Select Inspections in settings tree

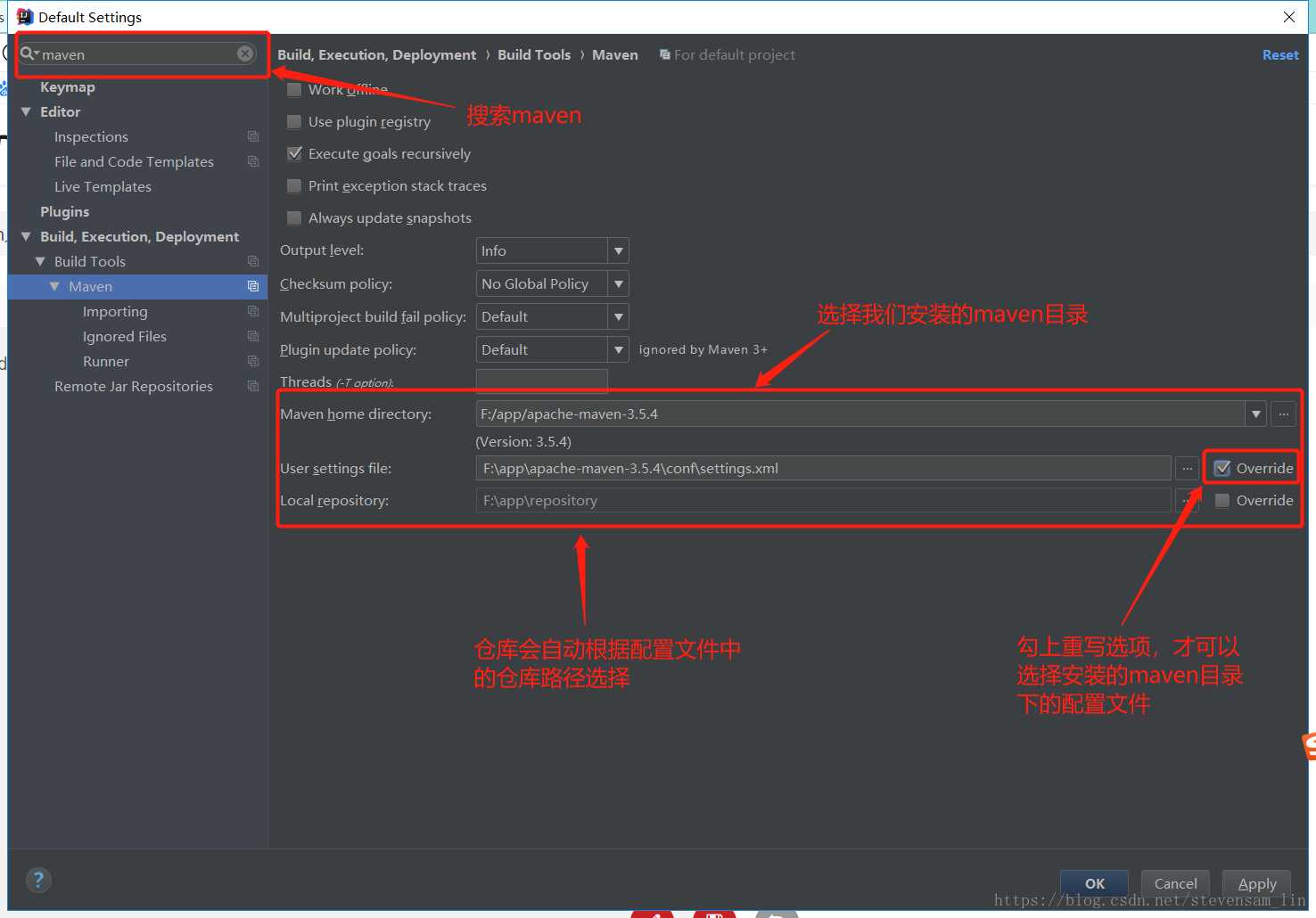pos(91,136)
